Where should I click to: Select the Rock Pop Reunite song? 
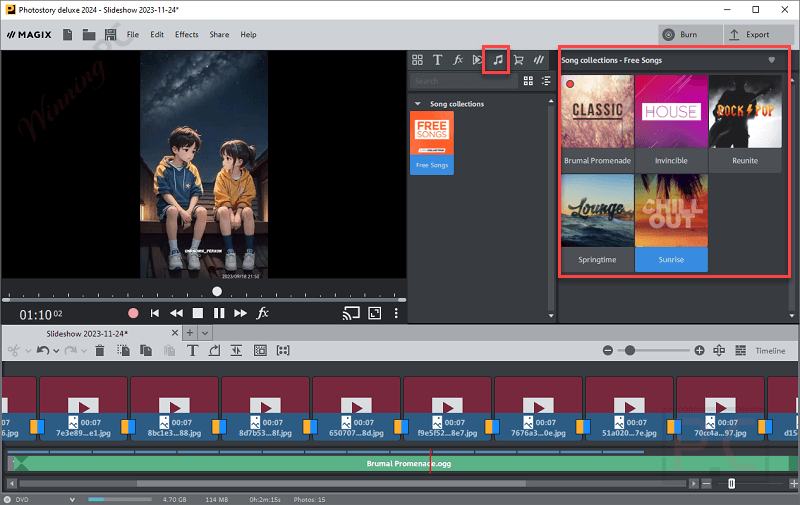(745, 124)
